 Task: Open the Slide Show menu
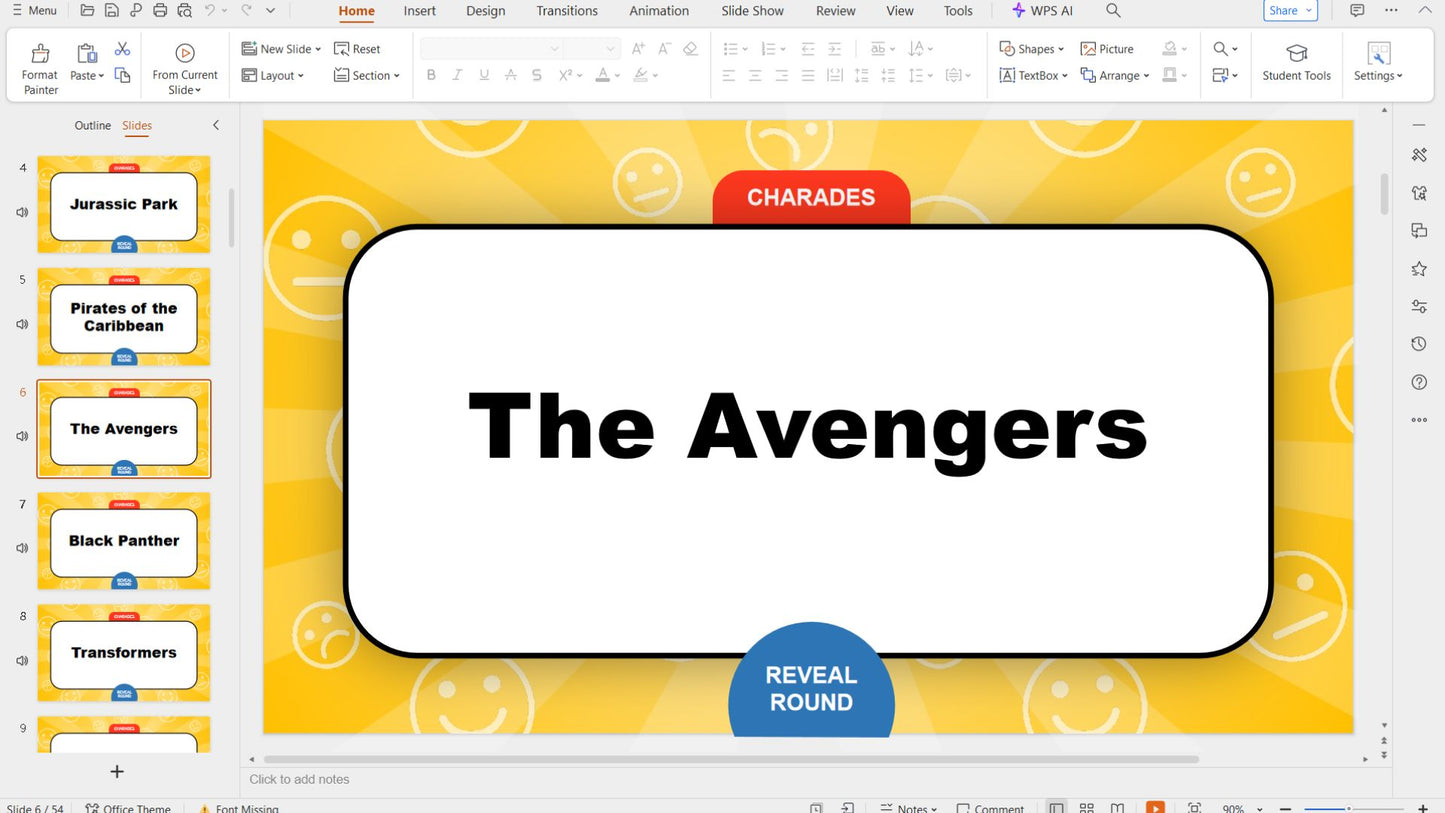pos(752,11)
